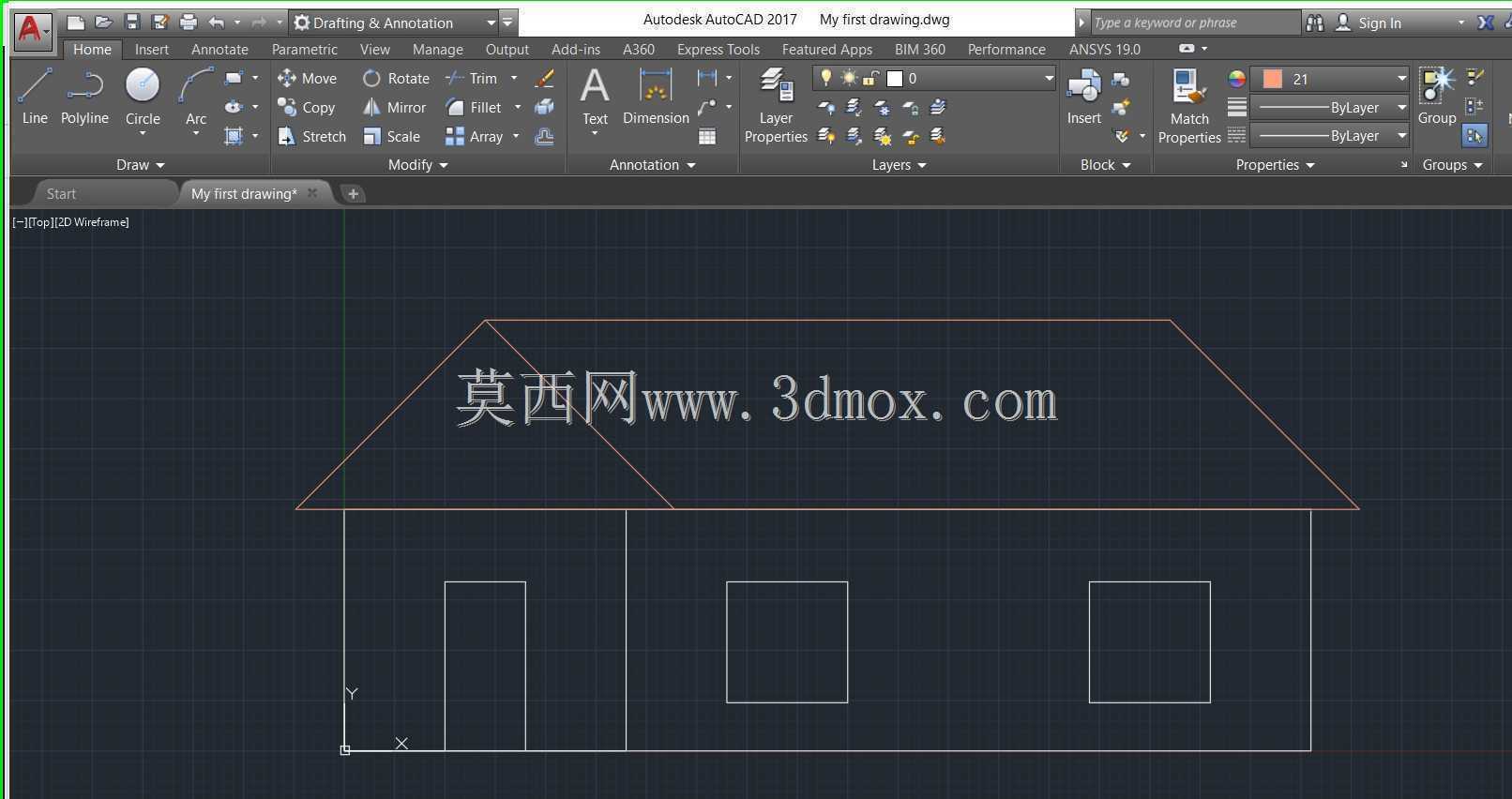The height and width of the screenshot is (799, 1512).
Task: Open the ANSYS 19.0 tab
Action: [1105, 50]
